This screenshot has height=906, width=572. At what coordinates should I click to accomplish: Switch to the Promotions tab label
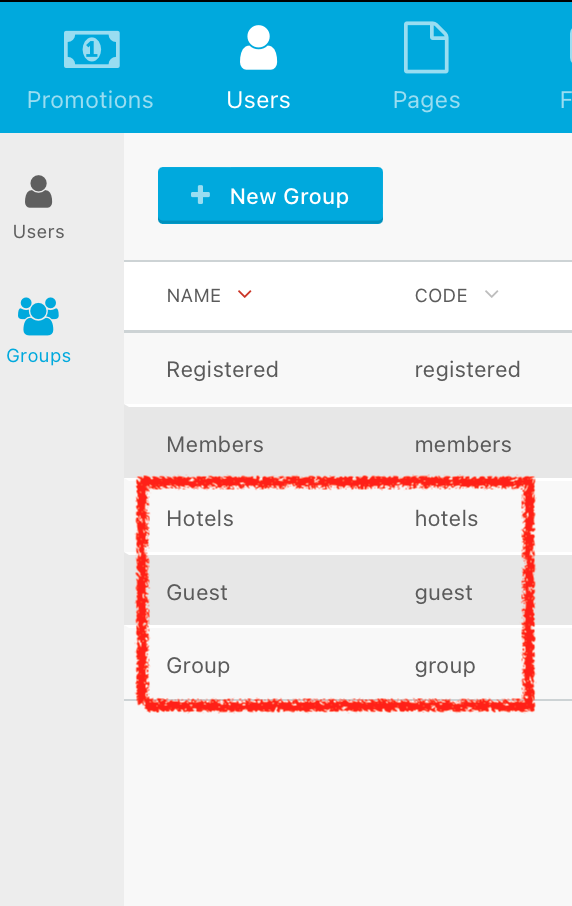90,100
